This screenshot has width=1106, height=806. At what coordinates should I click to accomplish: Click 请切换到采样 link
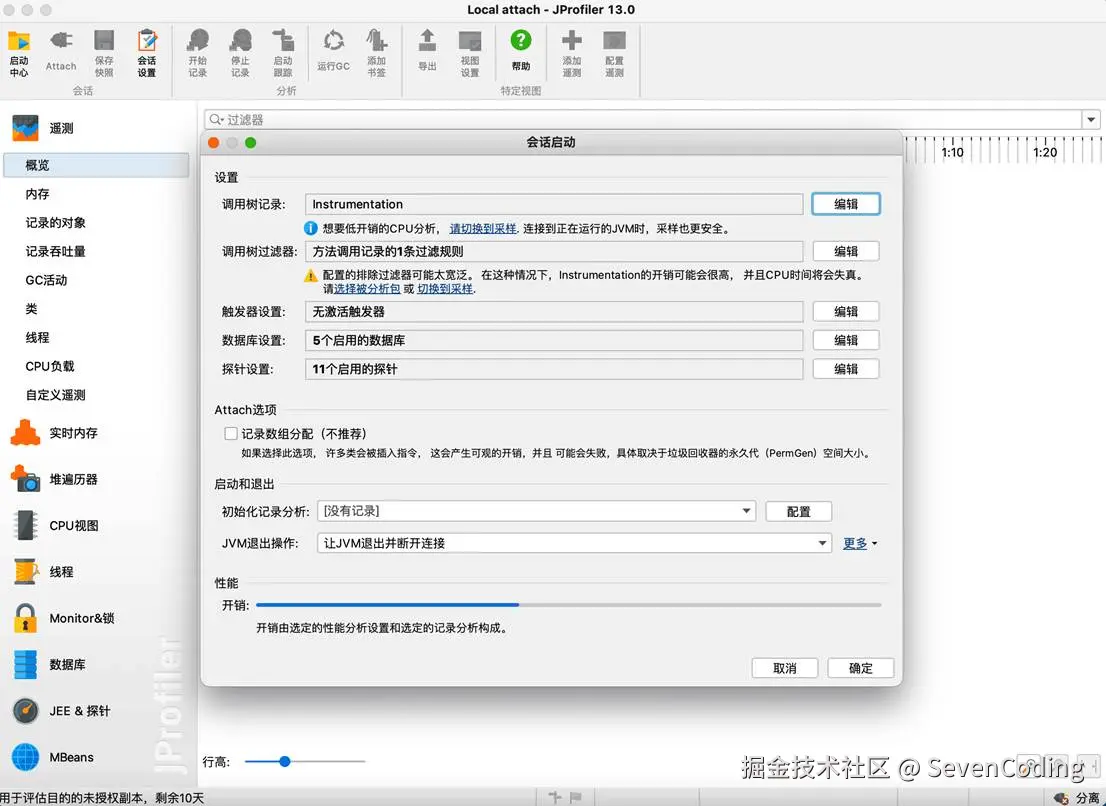click(x=482, y=228)
